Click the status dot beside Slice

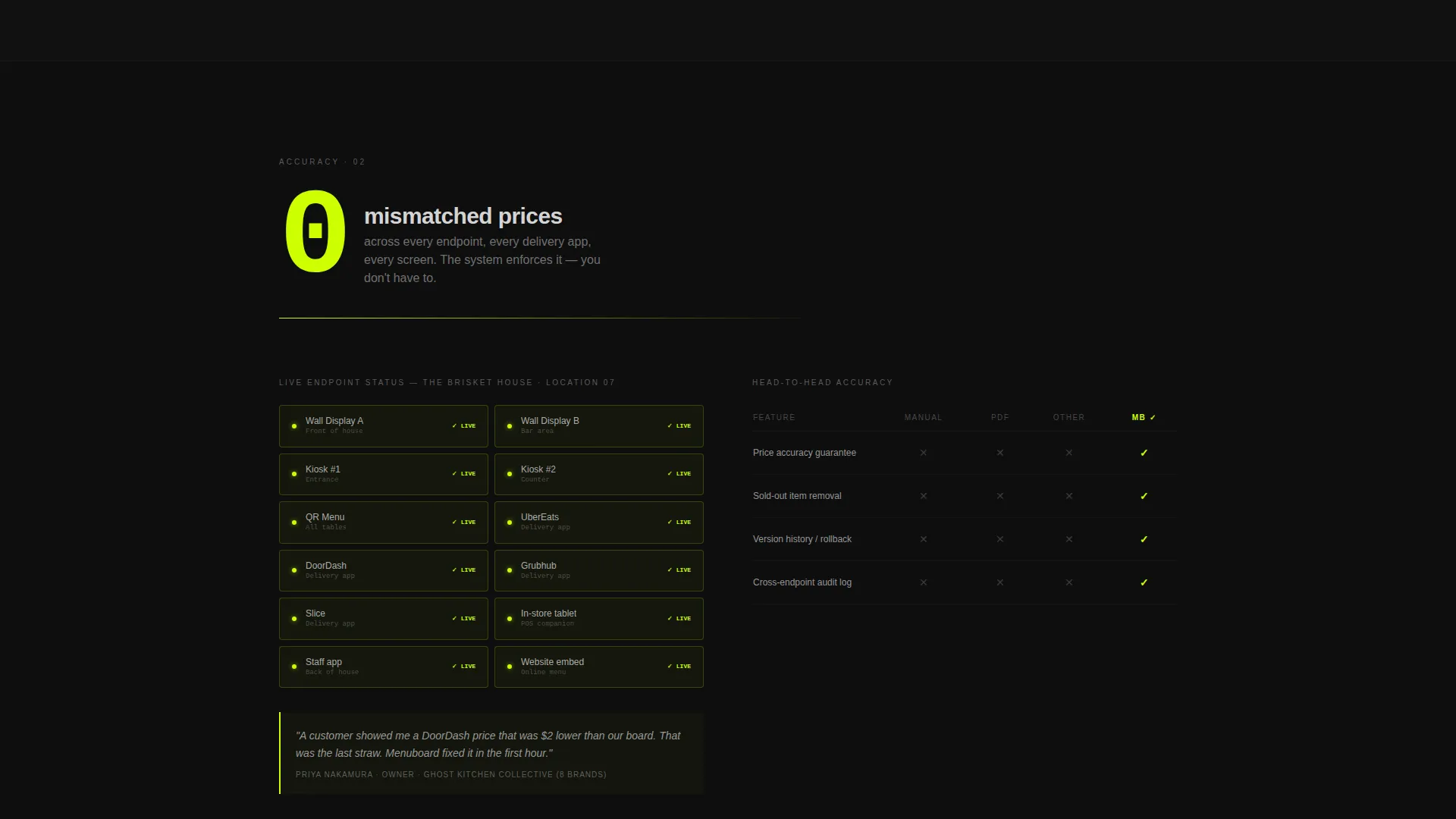coord(294,619)
